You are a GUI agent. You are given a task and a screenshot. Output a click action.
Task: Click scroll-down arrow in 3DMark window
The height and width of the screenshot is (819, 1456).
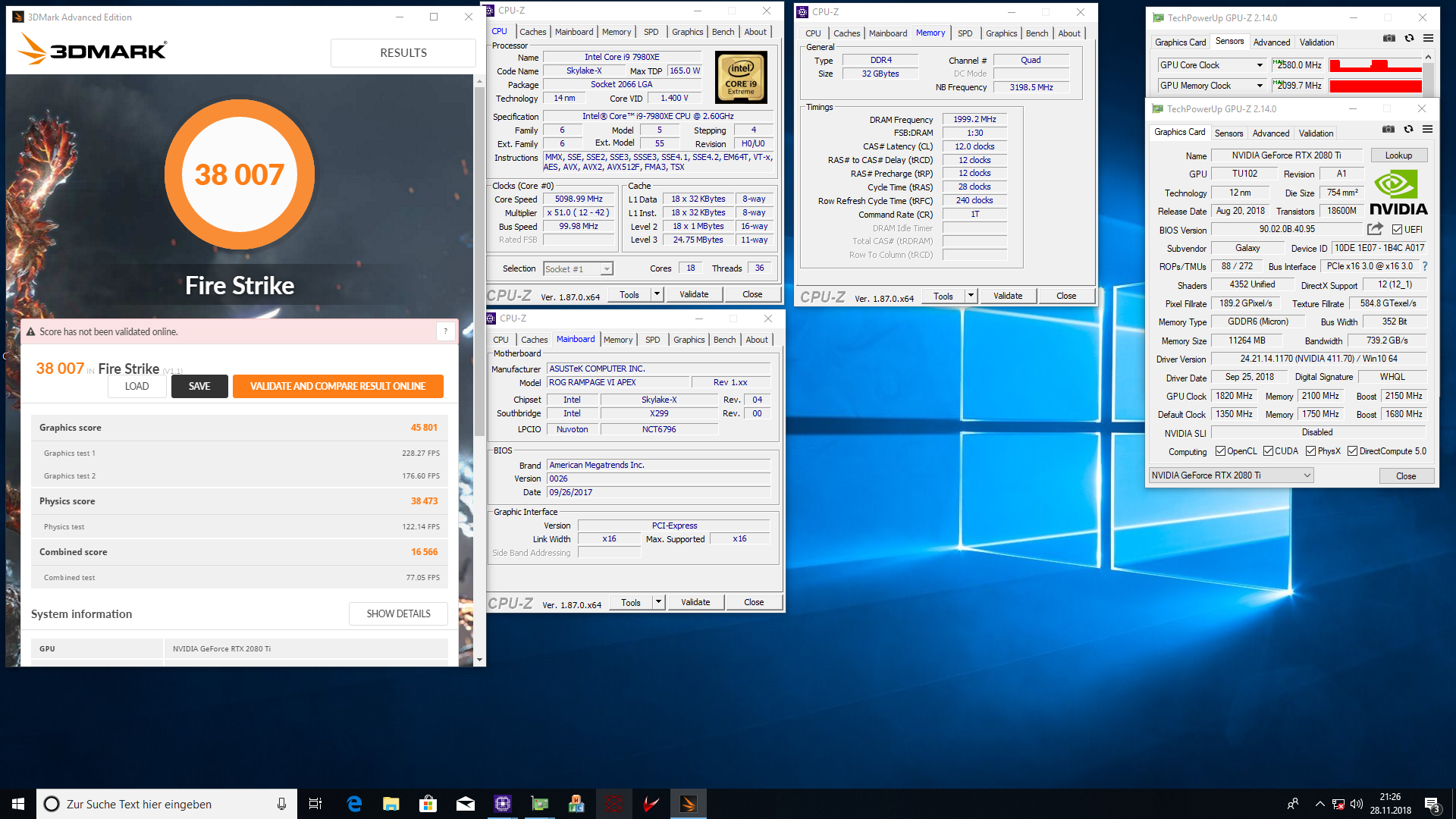[479, 661]
